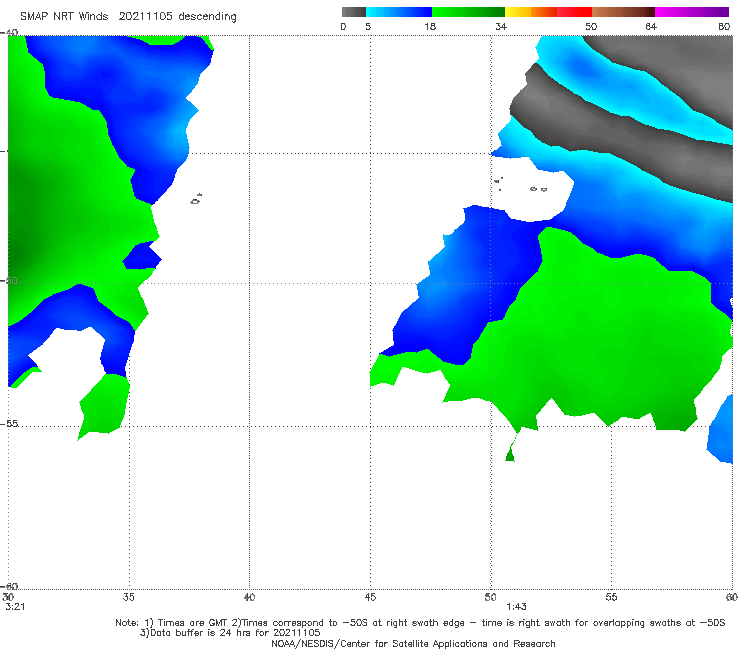Click the yellow-red 34-50 segment of color bar
The width and height of the screenshot is (740, 650).
point(548,12)
